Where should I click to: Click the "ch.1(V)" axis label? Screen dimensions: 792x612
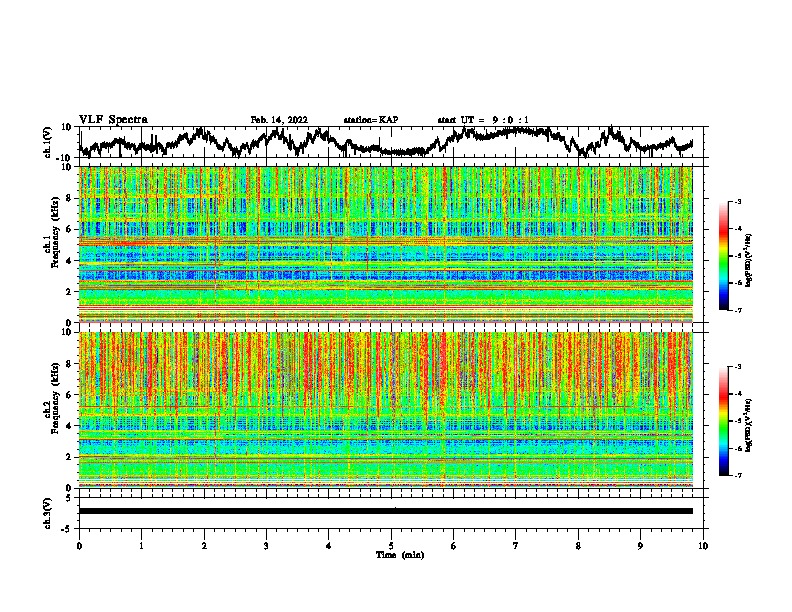pos(49,142)
